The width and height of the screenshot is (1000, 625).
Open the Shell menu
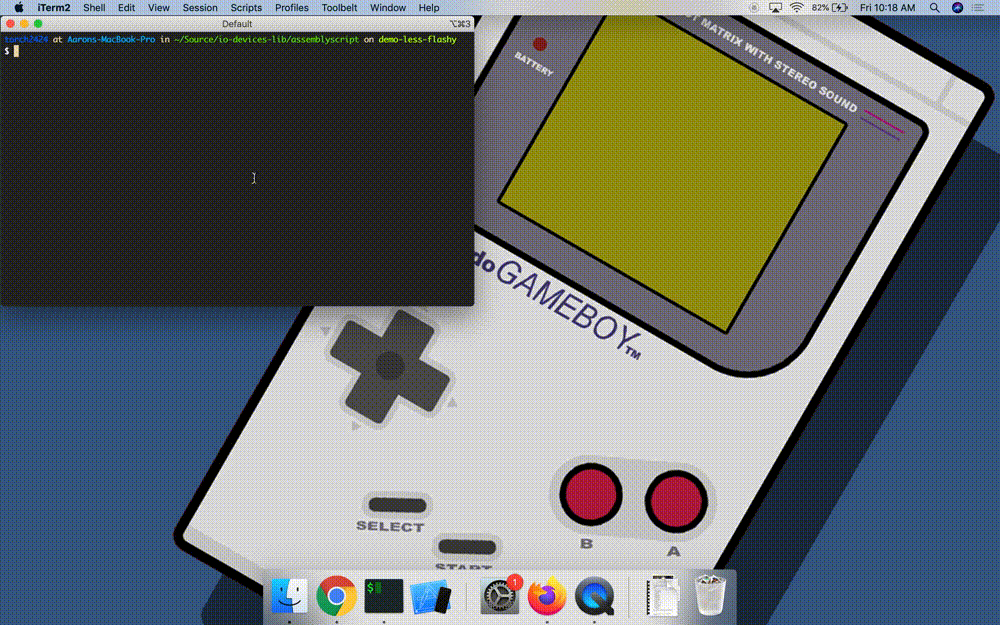click(x=94, y=8)
